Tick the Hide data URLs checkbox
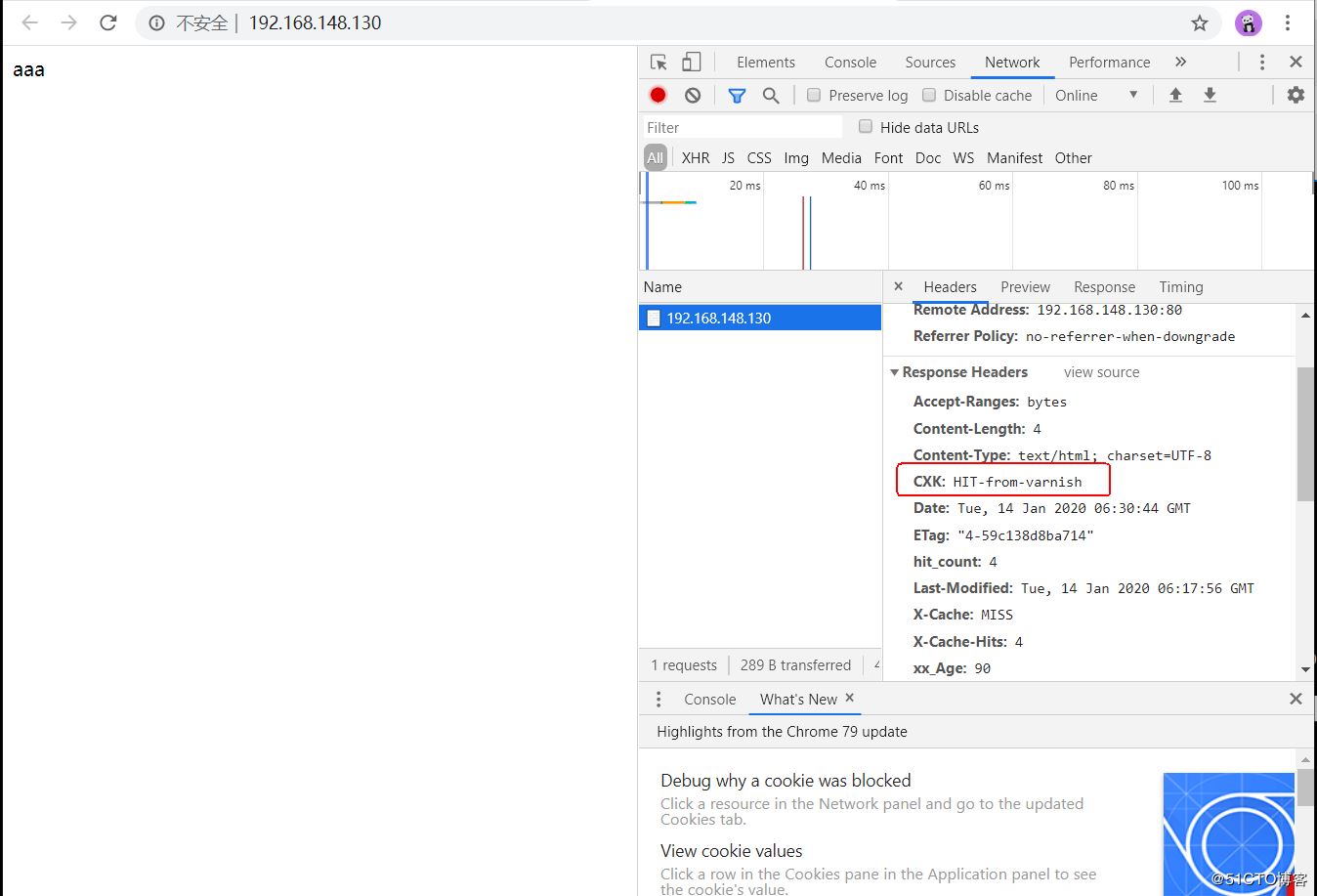The width and height of the screenshot is (1317, 896). click(x=866, y=127)
